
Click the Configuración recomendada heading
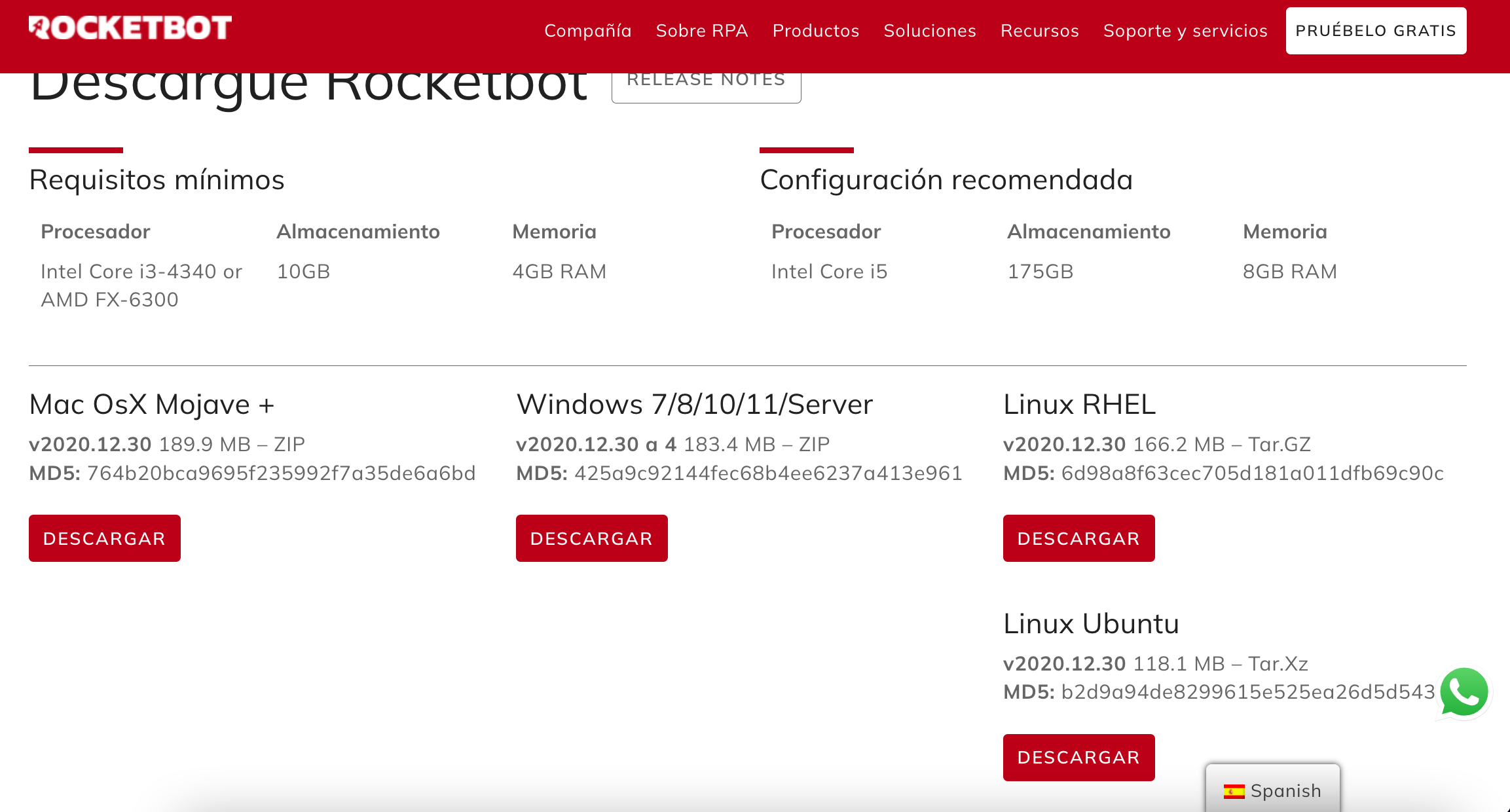[x=946, y=180]
